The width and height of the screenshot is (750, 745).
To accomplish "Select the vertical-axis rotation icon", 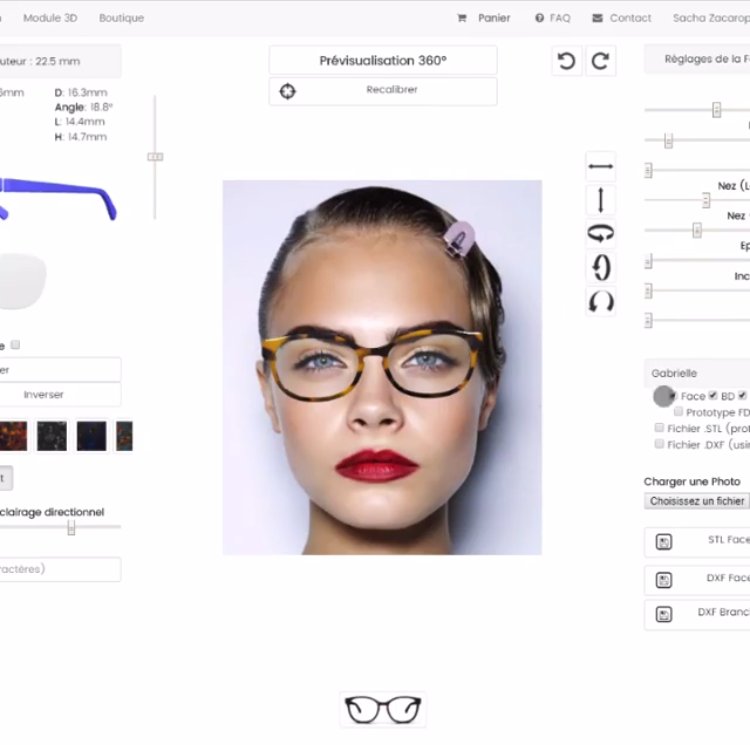I will pyautogui.click(x=601, y=267).
